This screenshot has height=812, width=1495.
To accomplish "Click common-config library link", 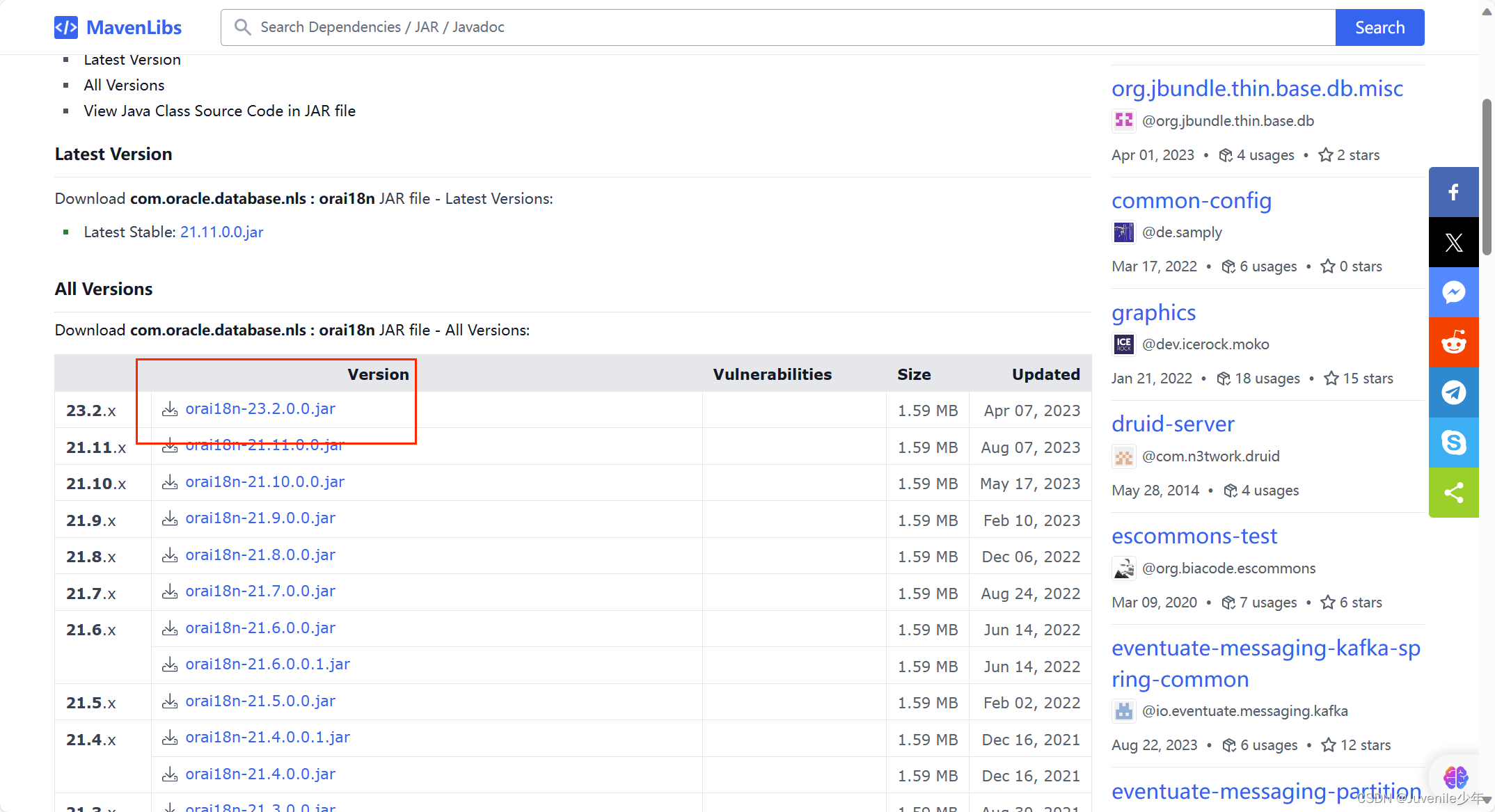I will point(1191,200).
